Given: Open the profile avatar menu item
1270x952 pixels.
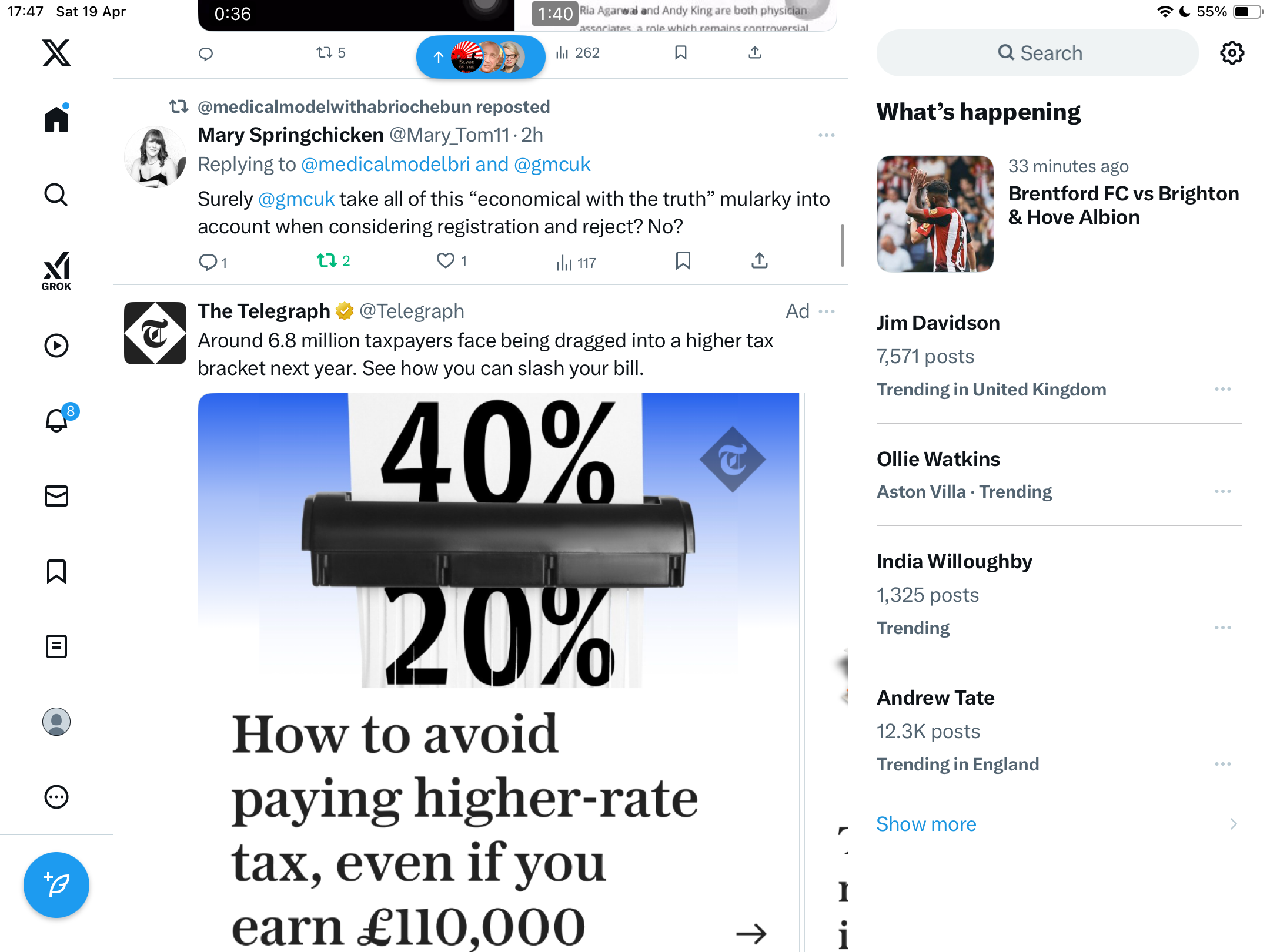Looking at the screenshot, I should 56,722.
